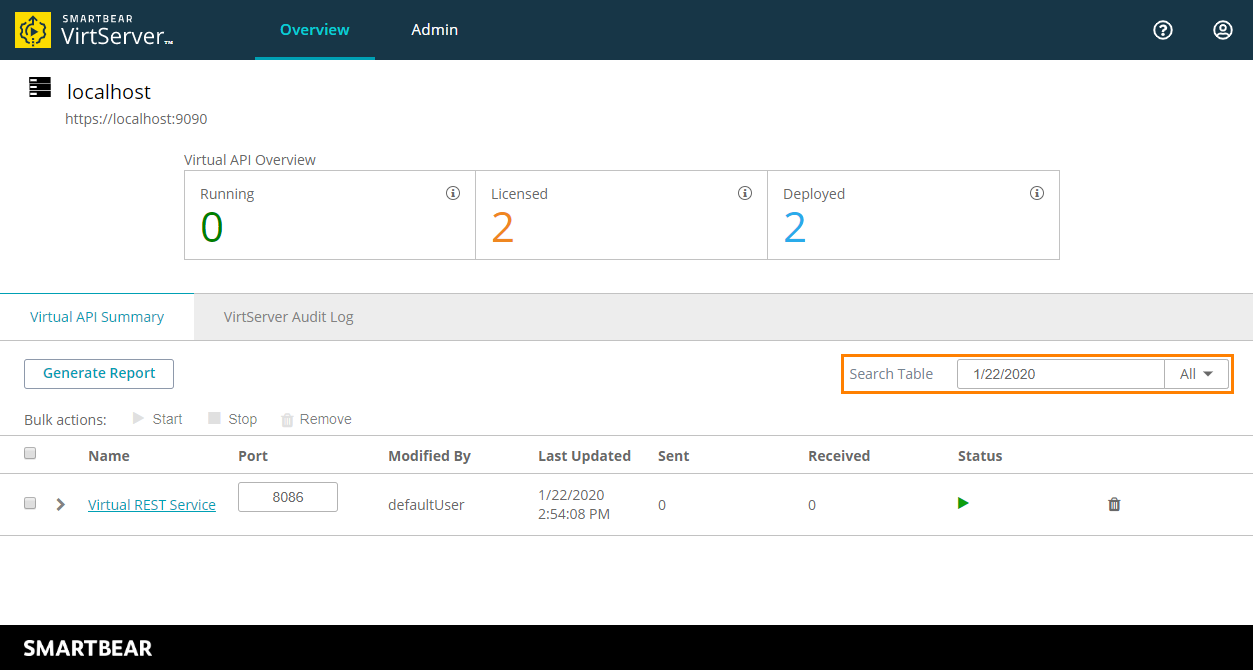Image resolution: width=1253 pixels, height=670 pixels.
Task: Click the info icon on the Licensed card
Action: 744,193
